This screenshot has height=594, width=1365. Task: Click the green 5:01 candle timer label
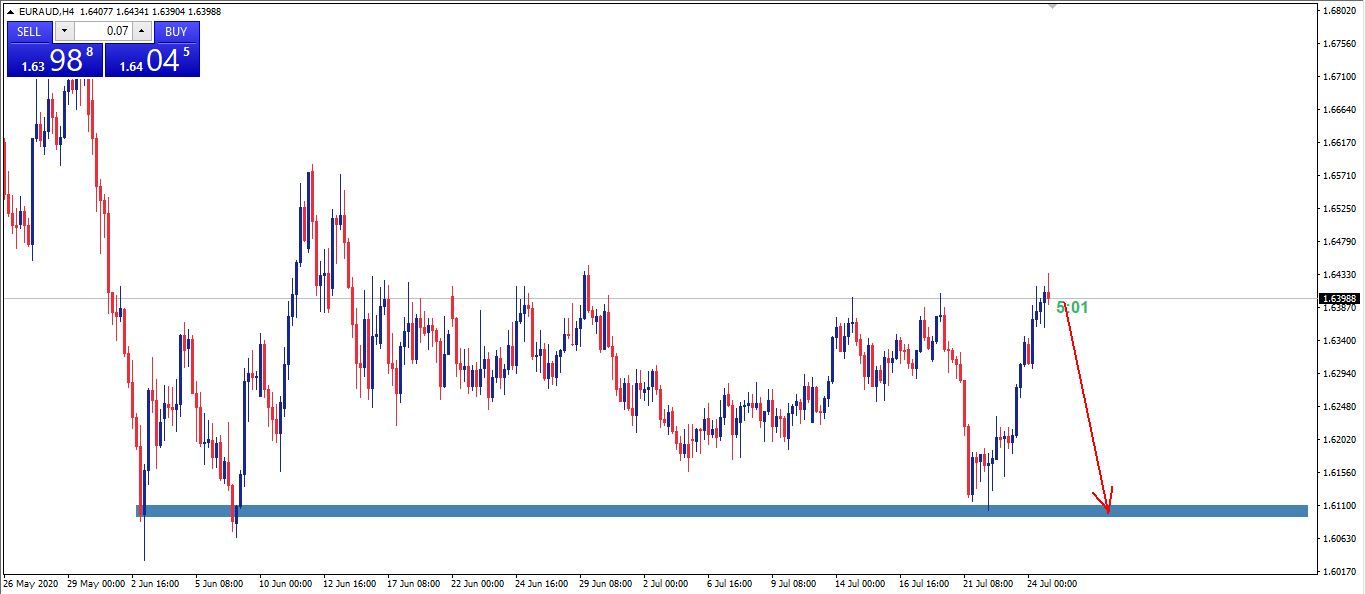(x=1072, y=307)
